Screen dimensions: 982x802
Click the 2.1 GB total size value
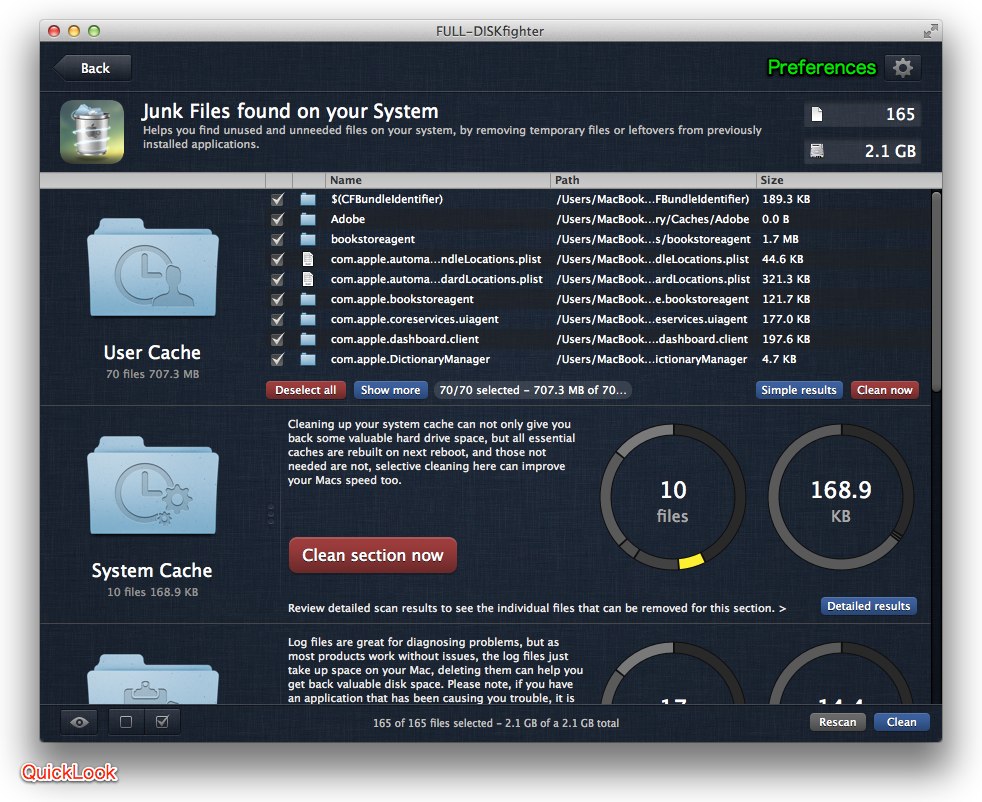(890, 151)
